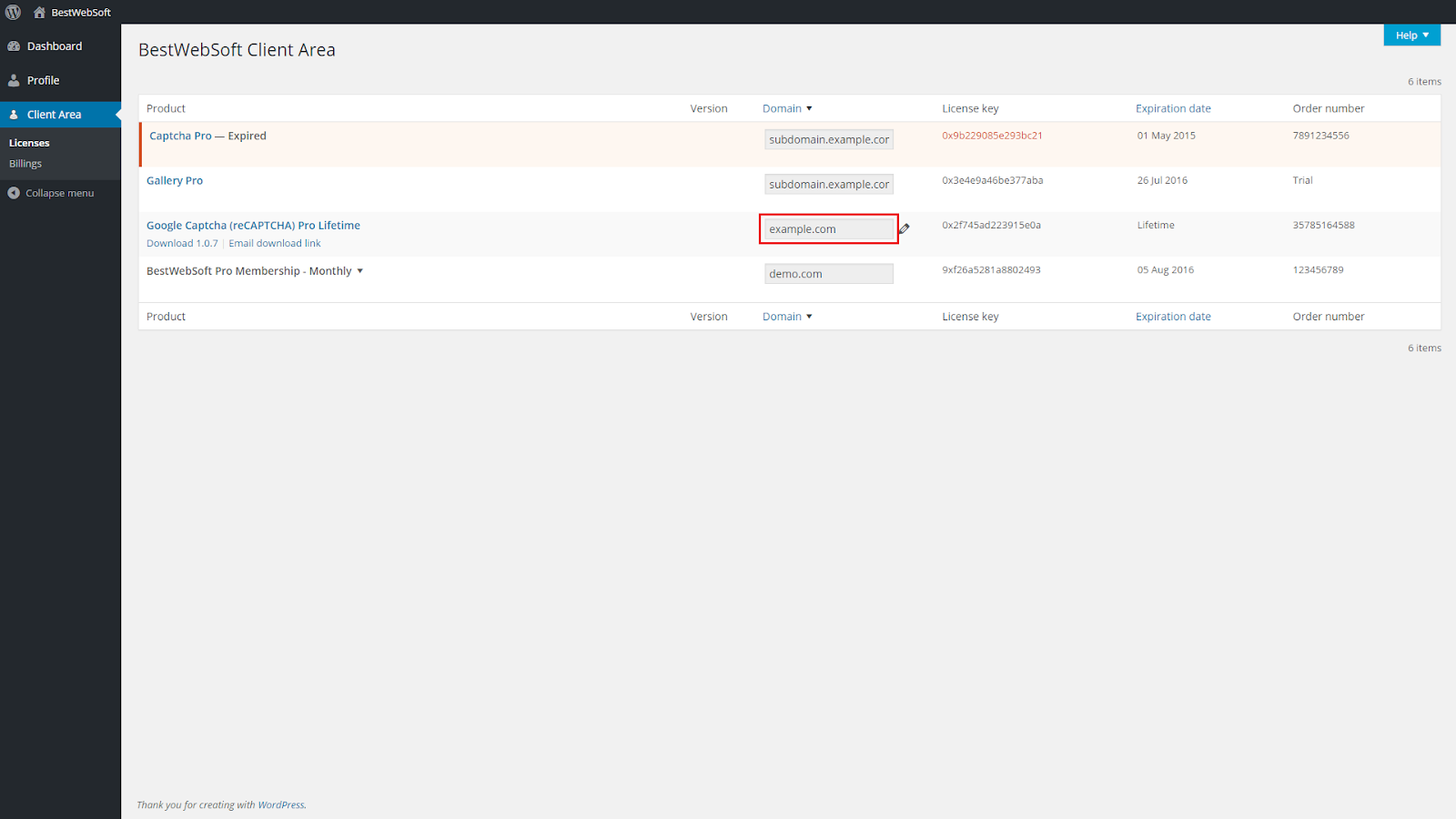The height and width of the screenshot is (819, 1456).
Task: Expand the Help dropdown tab
Action: coord(1412,35)
